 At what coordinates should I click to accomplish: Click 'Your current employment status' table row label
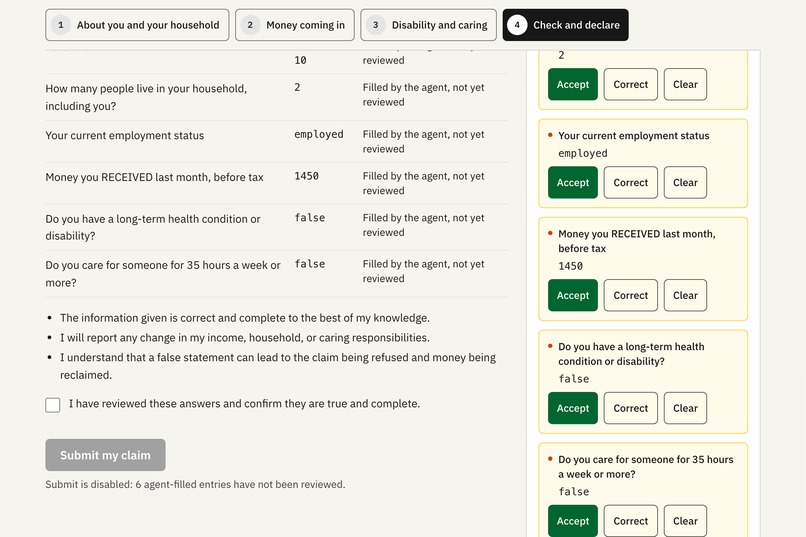coord(125,136)
